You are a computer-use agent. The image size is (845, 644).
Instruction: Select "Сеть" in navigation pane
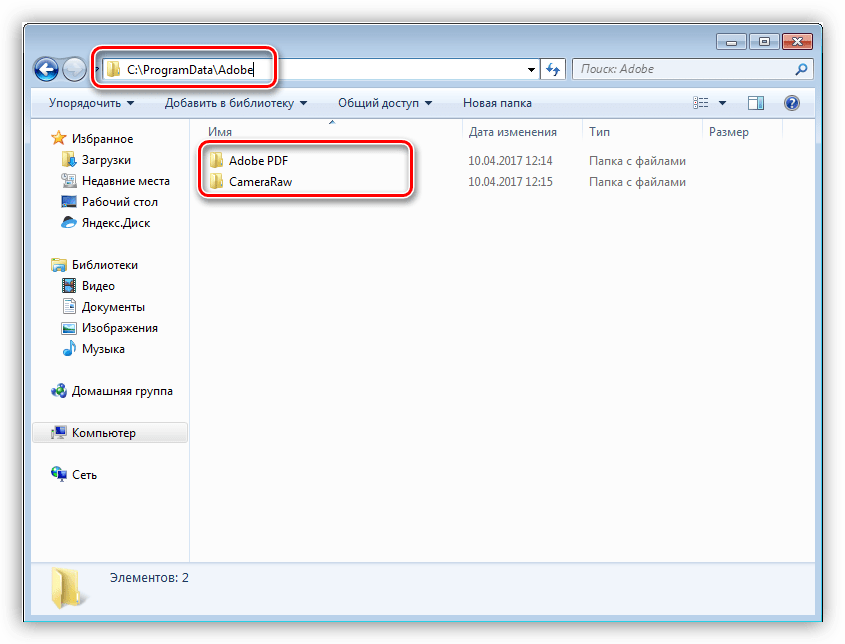pos(85,475)
